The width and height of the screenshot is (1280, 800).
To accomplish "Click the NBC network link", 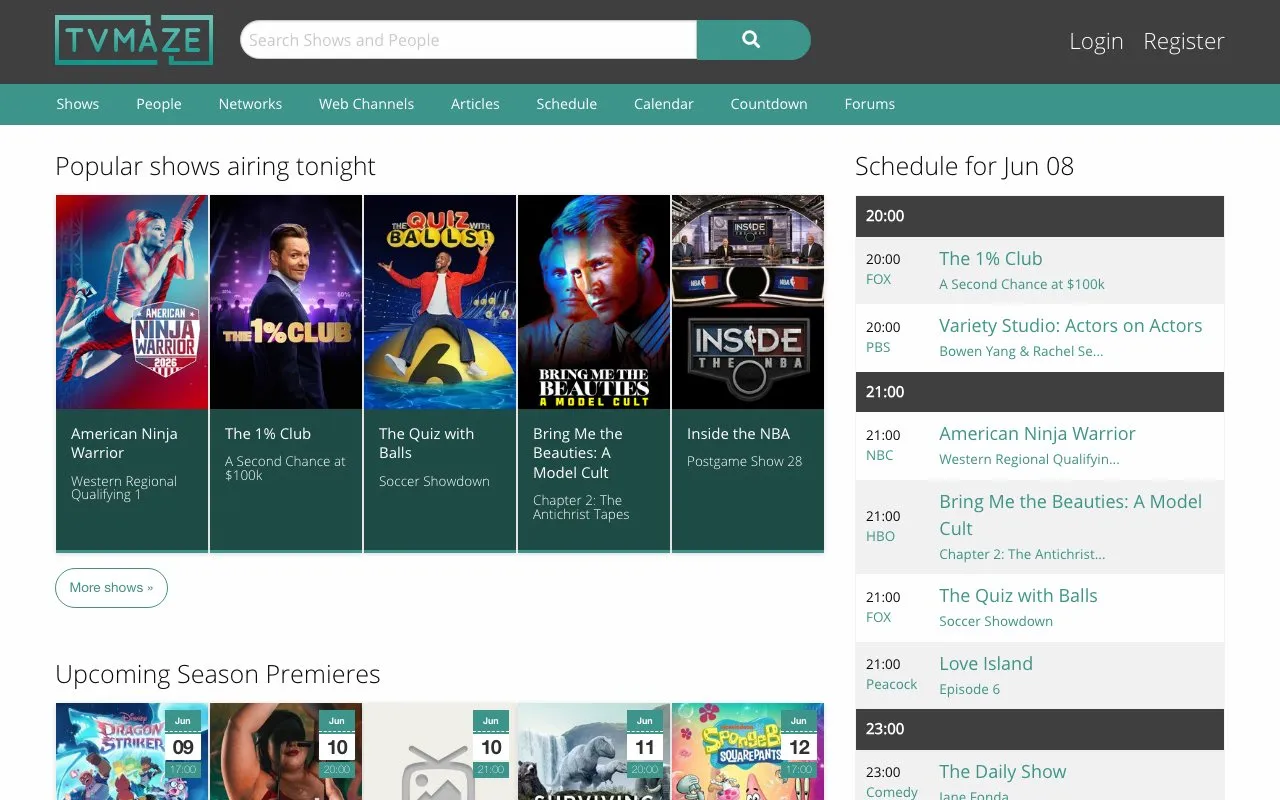I will pyautogui.click(x=879, y=456).
